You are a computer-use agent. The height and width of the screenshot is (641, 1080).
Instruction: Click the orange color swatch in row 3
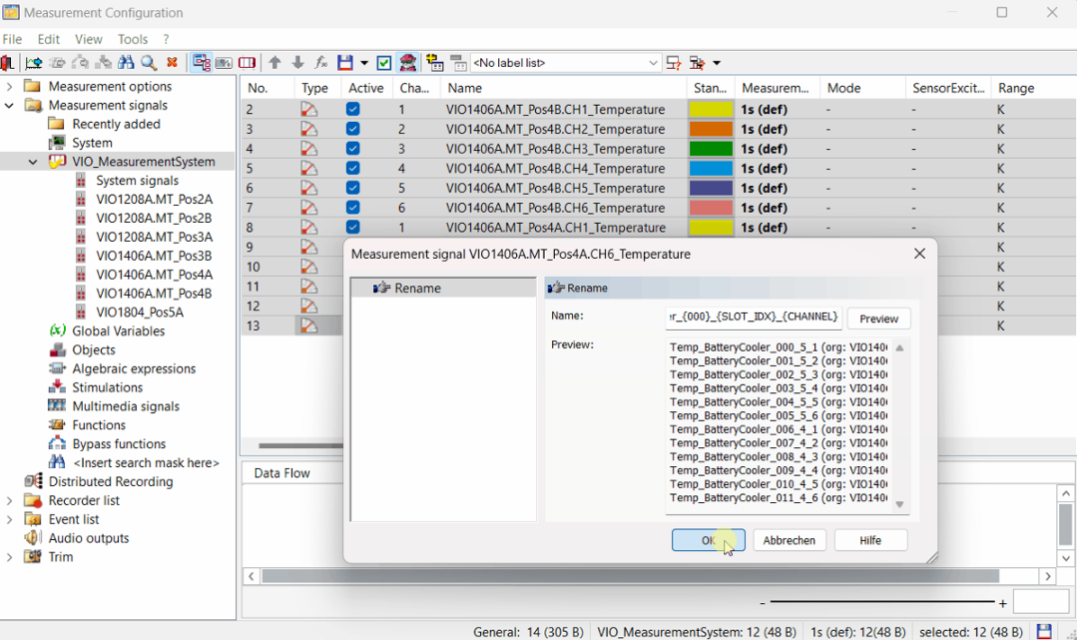pos(710,130)
